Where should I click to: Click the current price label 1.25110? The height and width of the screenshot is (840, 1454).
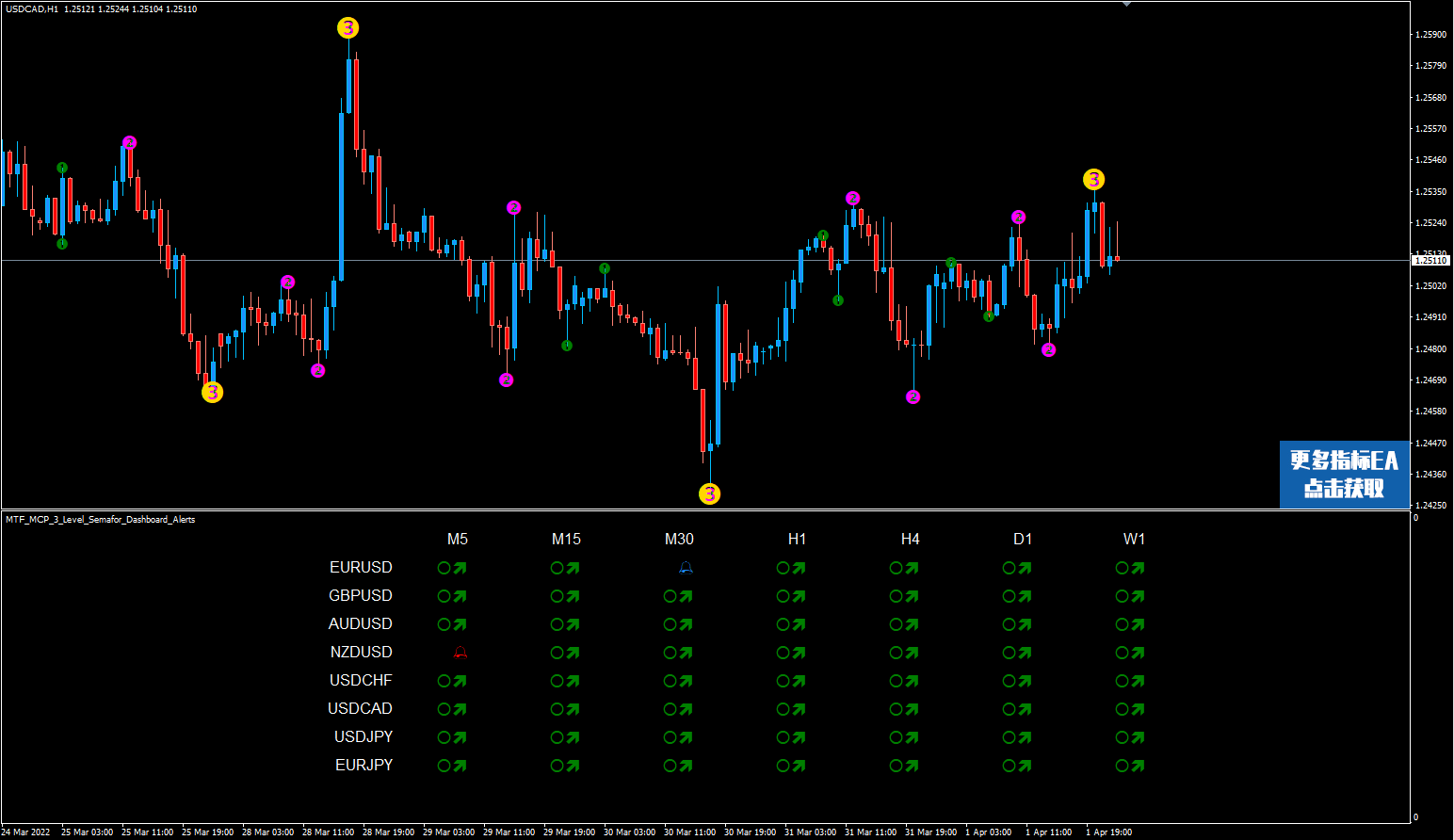[x=1430, y=261]
